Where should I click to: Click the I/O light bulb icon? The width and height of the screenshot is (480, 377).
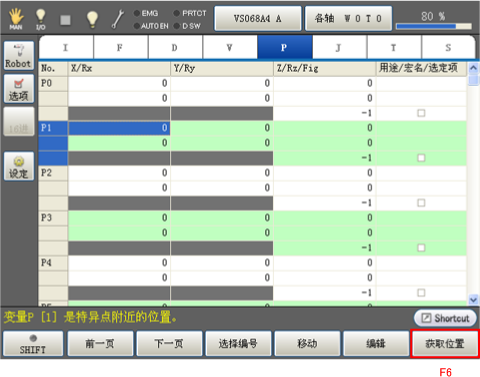[x=40, y=19]
